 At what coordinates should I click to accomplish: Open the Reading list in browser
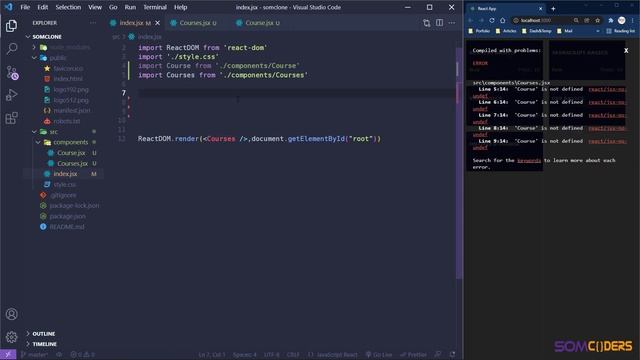pyautogui.click(x=620, y=31)
